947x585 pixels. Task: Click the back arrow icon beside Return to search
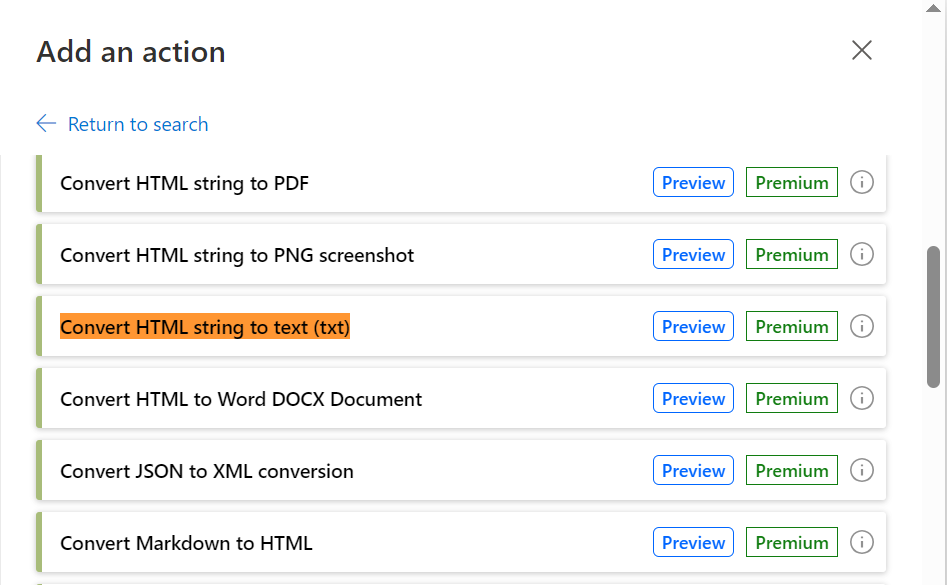click(x=46, y=123)
